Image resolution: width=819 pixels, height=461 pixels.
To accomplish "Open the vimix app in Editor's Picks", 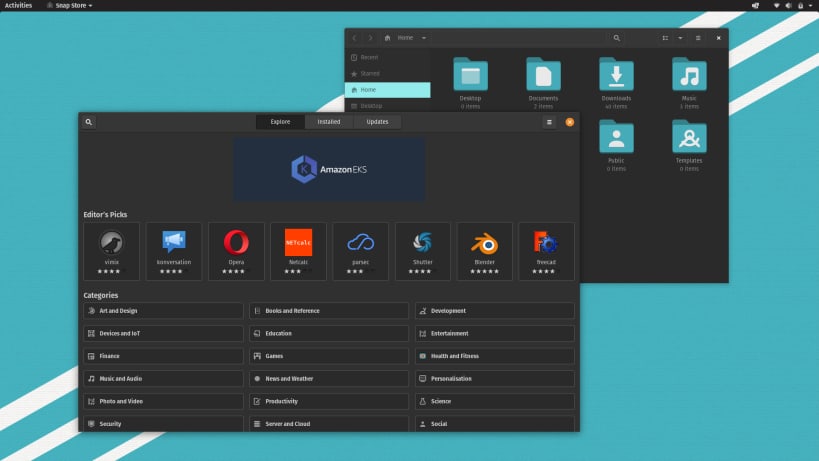I will 111,252.
